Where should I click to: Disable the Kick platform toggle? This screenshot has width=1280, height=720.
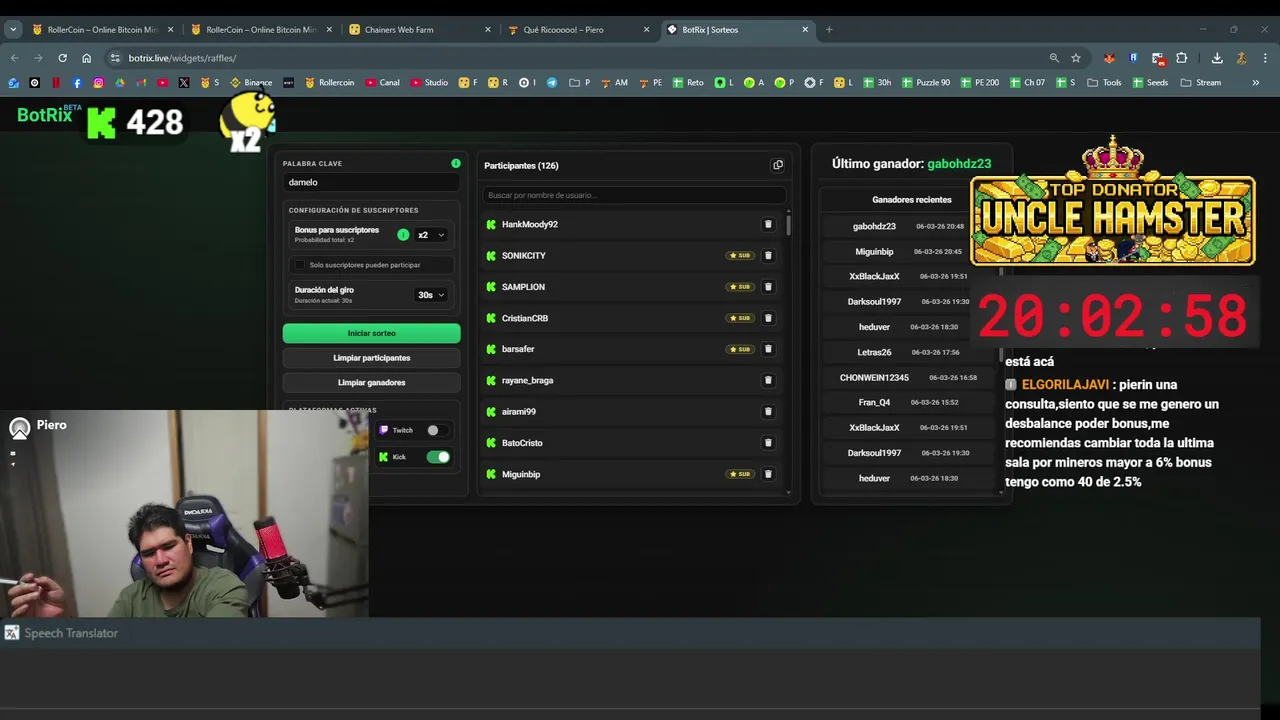438,457
